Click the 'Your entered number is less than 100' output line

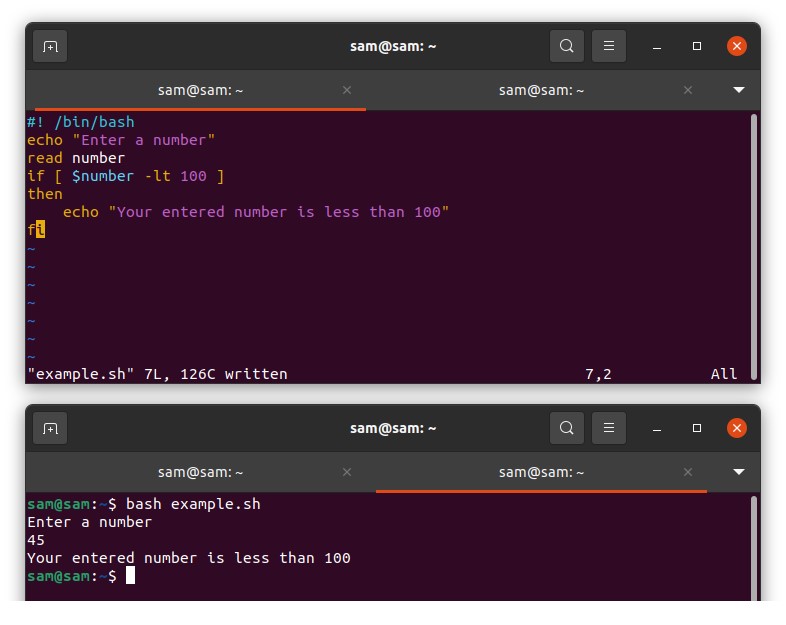188,558
